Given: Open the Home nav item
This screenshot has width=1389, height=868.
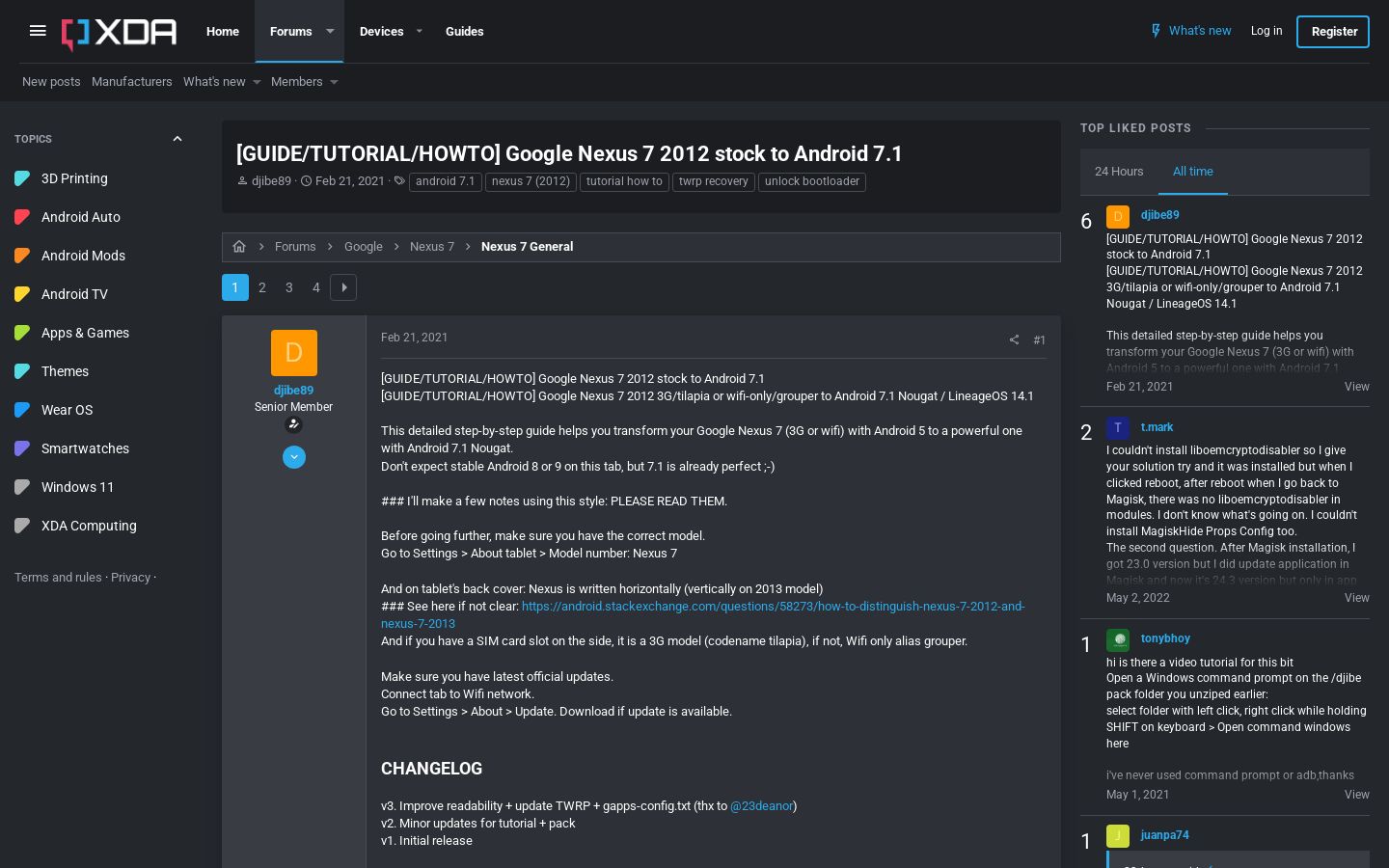Looking at the screenshot, I should [x=223, y=31].
